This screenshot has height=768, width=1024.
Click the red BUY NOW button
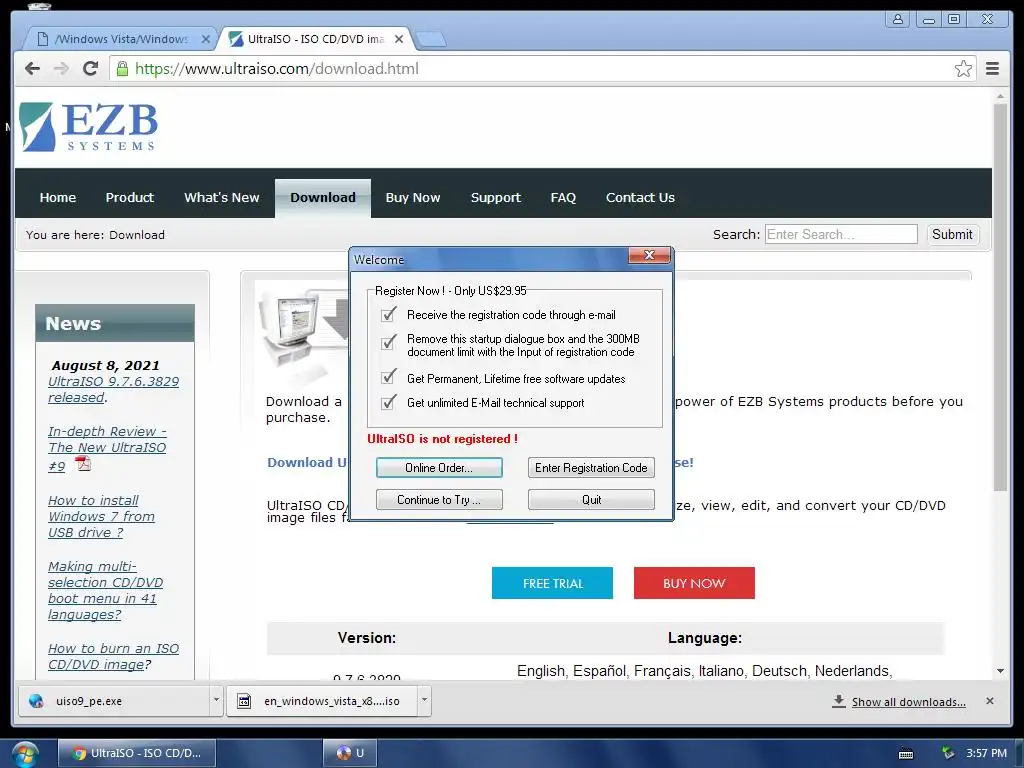[694, 583]
